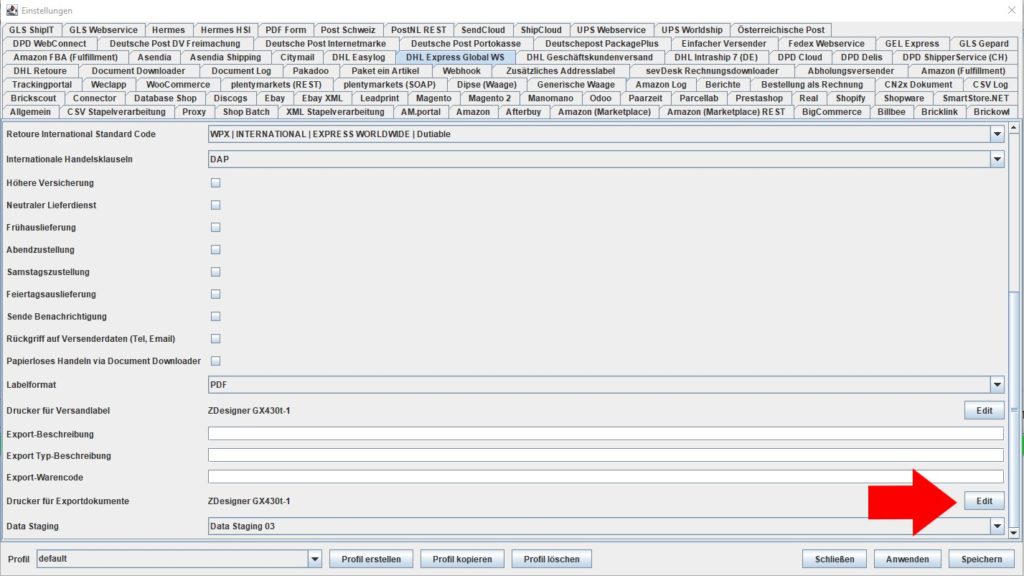Open the GLS ShipIT tab

tap(31, 30)
